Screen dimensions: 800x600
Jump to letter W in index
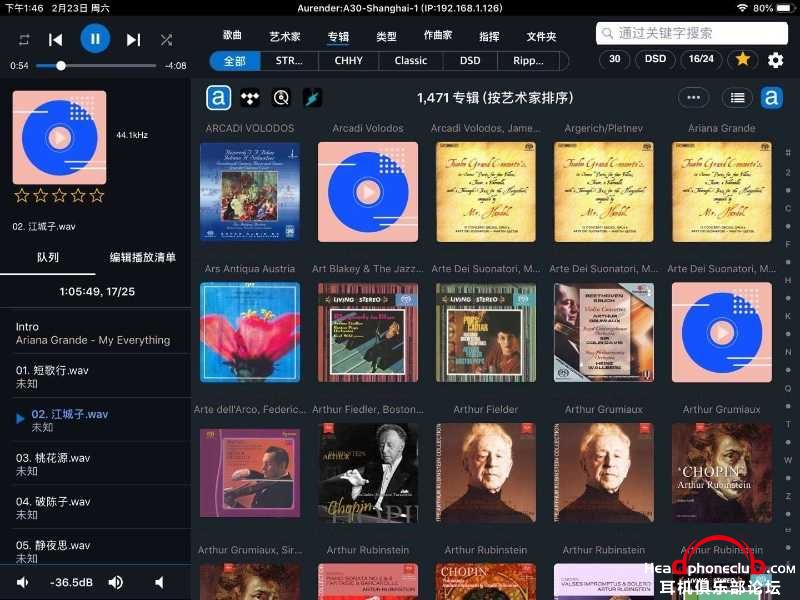pos(788,460)
